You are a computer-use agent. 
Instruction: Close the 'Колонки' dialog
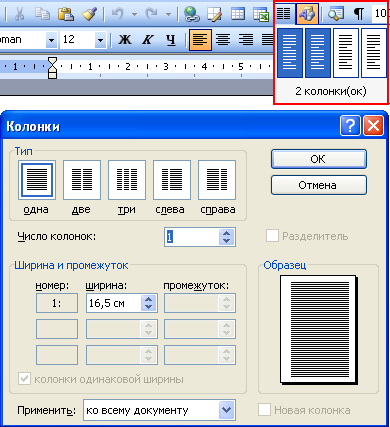(373, 126)
